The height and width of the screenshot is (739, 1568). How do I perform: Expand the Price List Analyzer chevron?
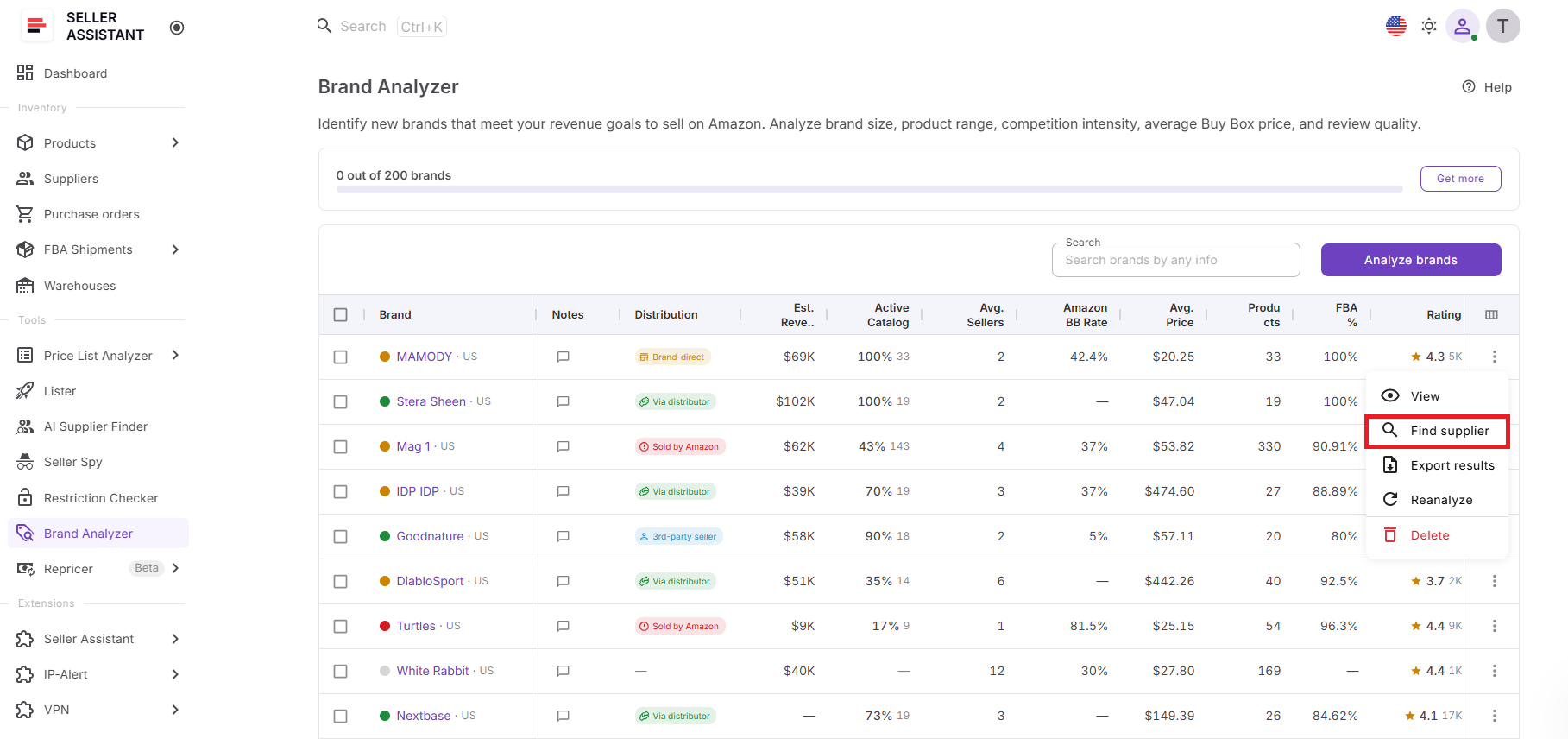coord(175,355)
